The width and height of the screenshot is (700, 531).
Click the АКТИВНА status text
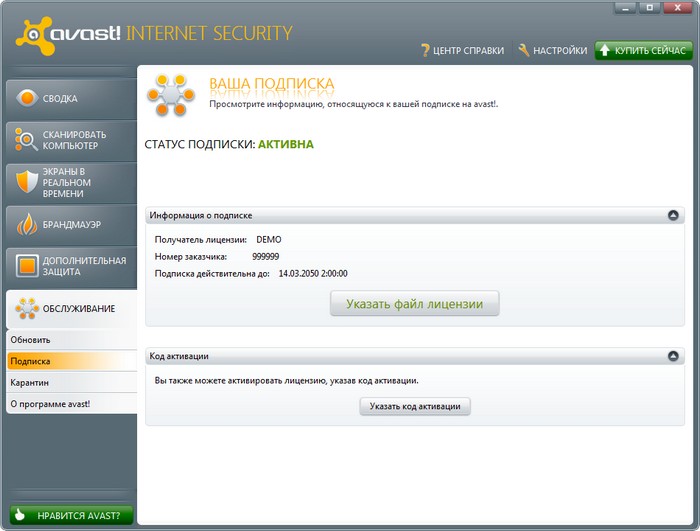286,144
